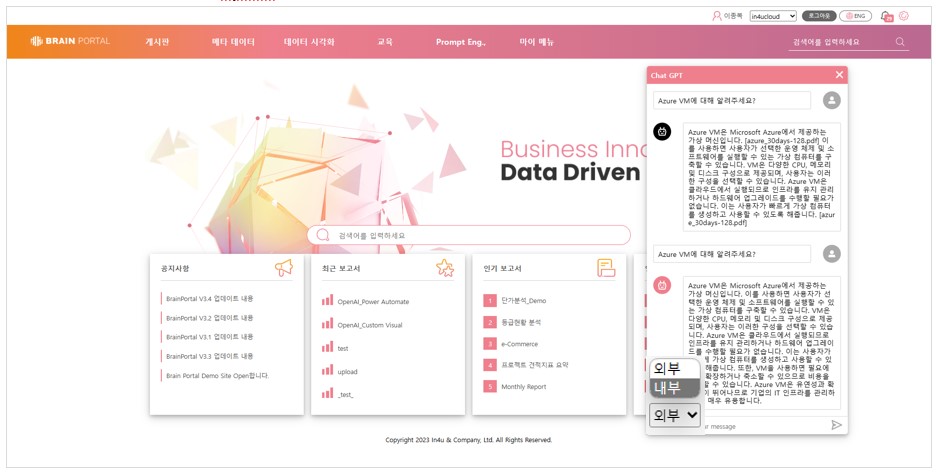The image size is (936, 474).
Task: Click chart icon beside OpenAI_Custom Visual
Action: coord(327,324)
